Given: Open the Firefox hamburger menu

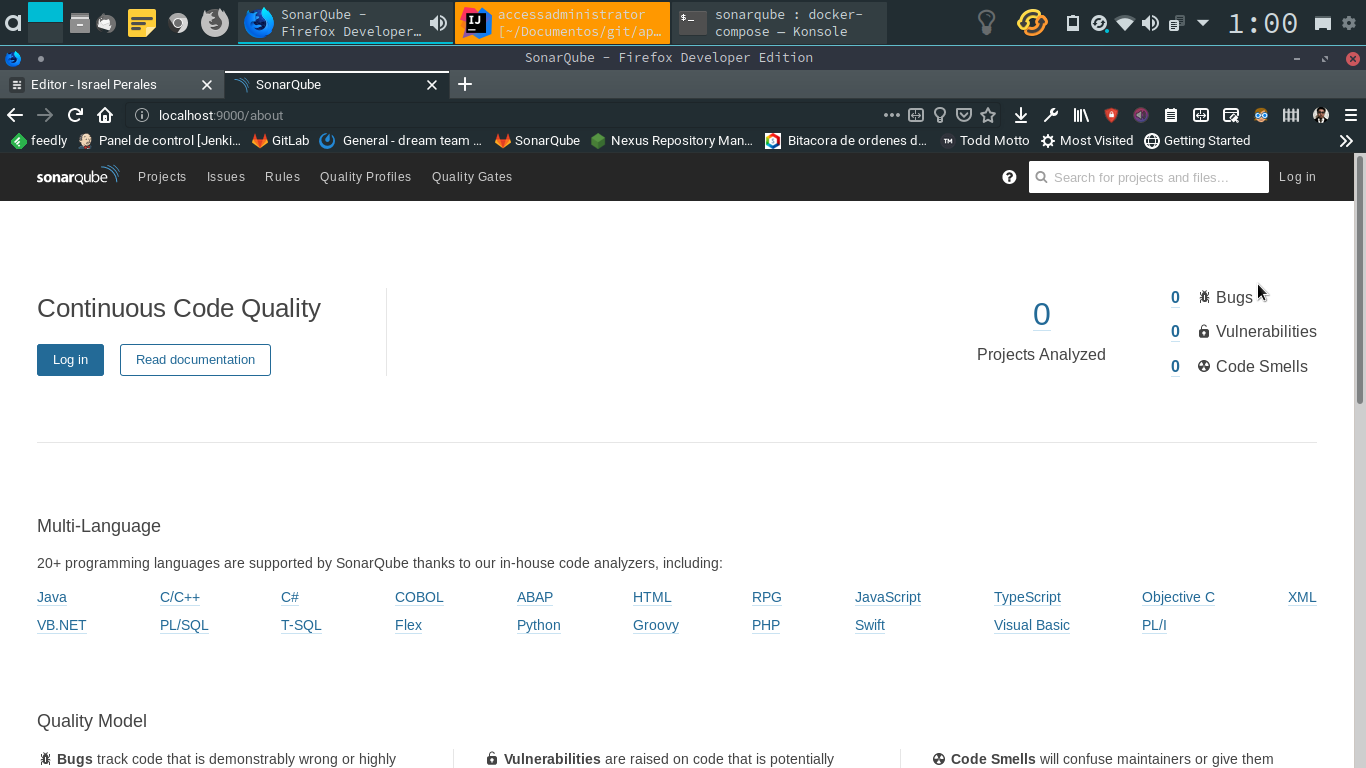Looking at the screenshot, I should (1351, 115).
